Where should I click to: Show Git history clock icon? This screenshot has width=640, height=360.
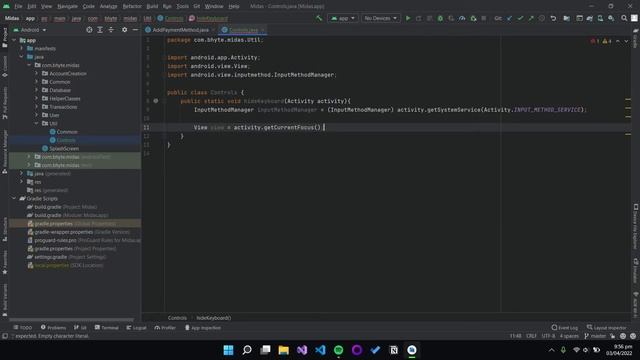click(x=542, y=18)
